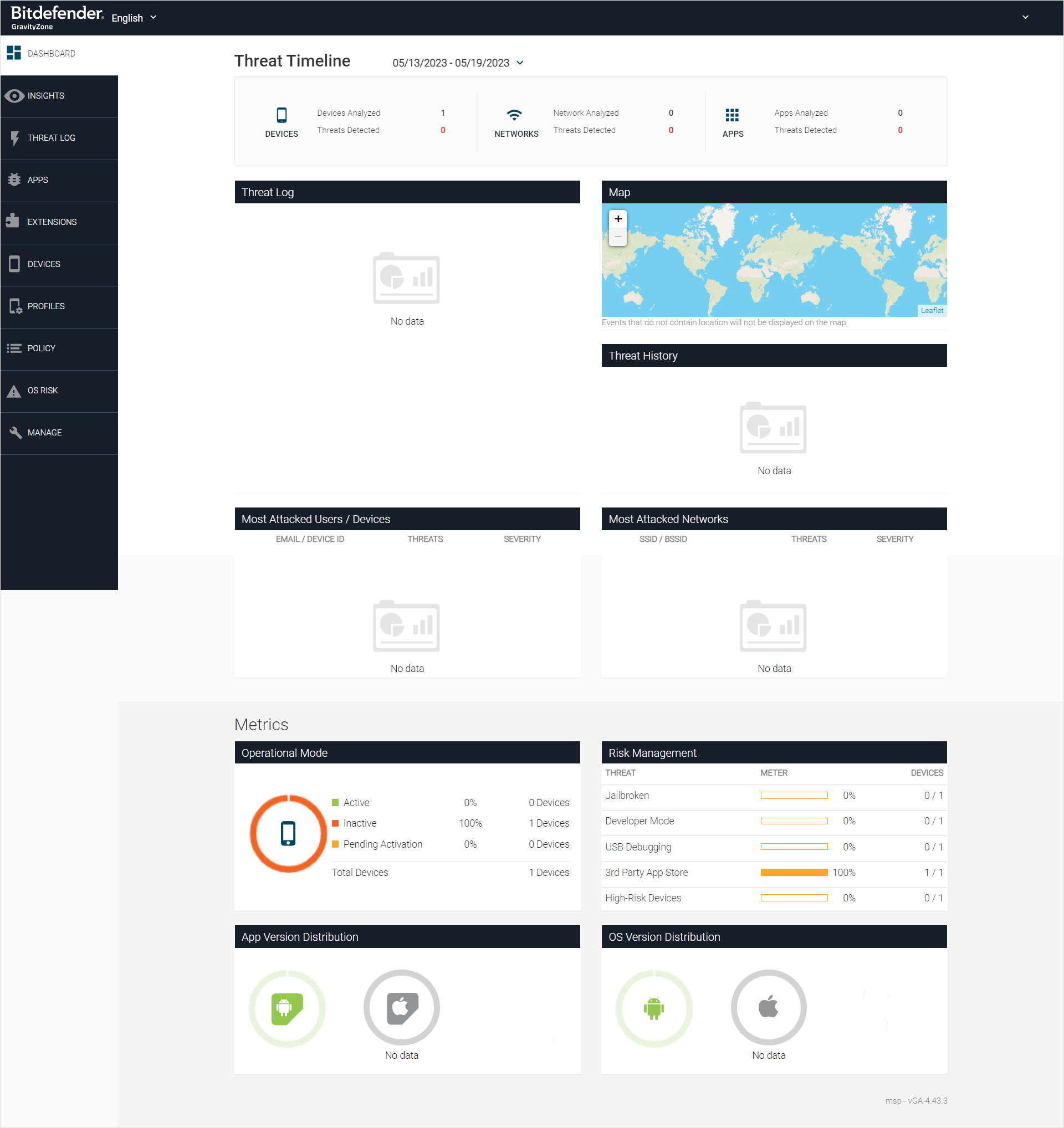This screenshot has height=1128, width=1064.
Task: Select the Policy list icon
Action: coord(15,348)
